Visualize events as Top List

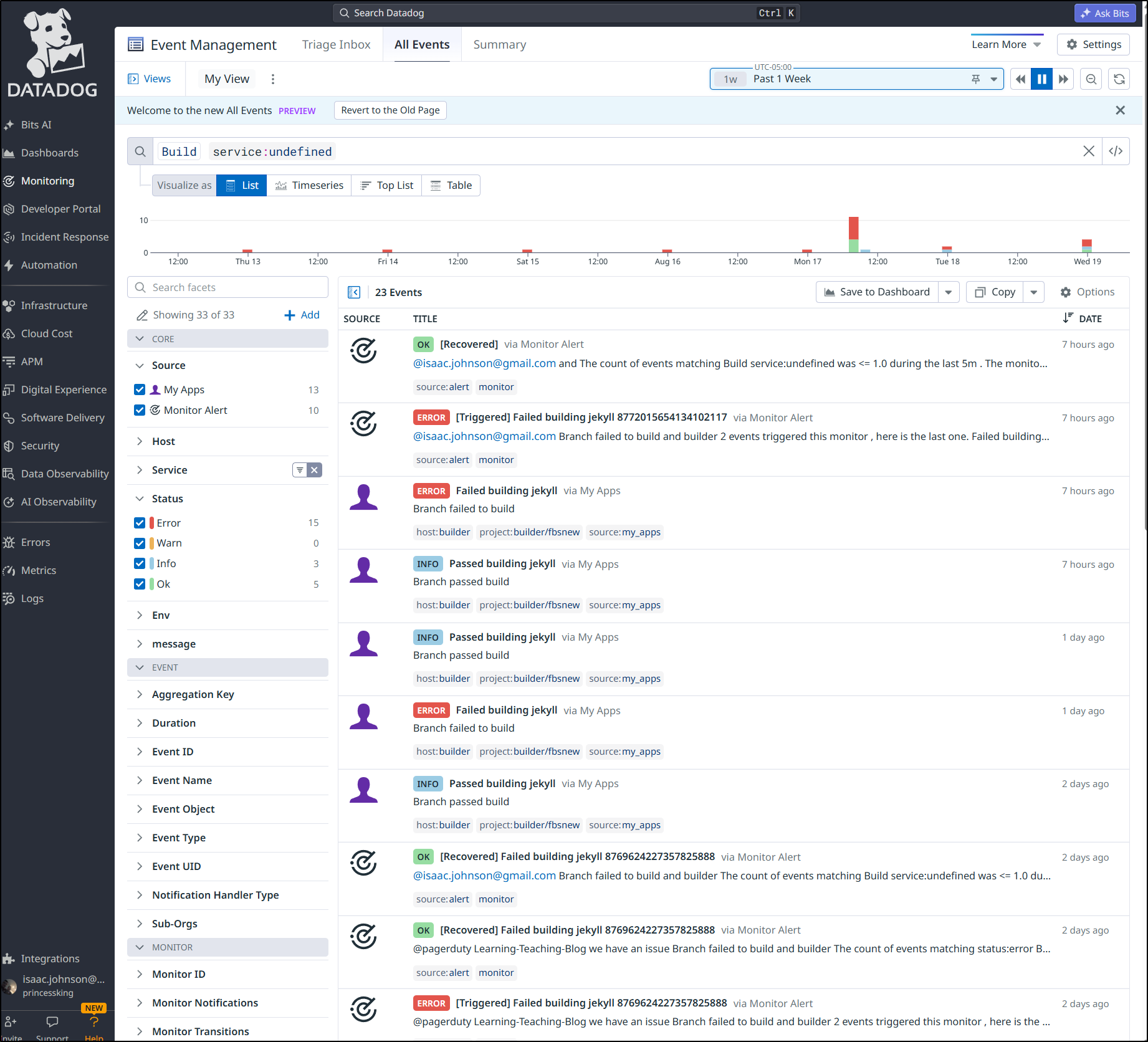(387, 185)
